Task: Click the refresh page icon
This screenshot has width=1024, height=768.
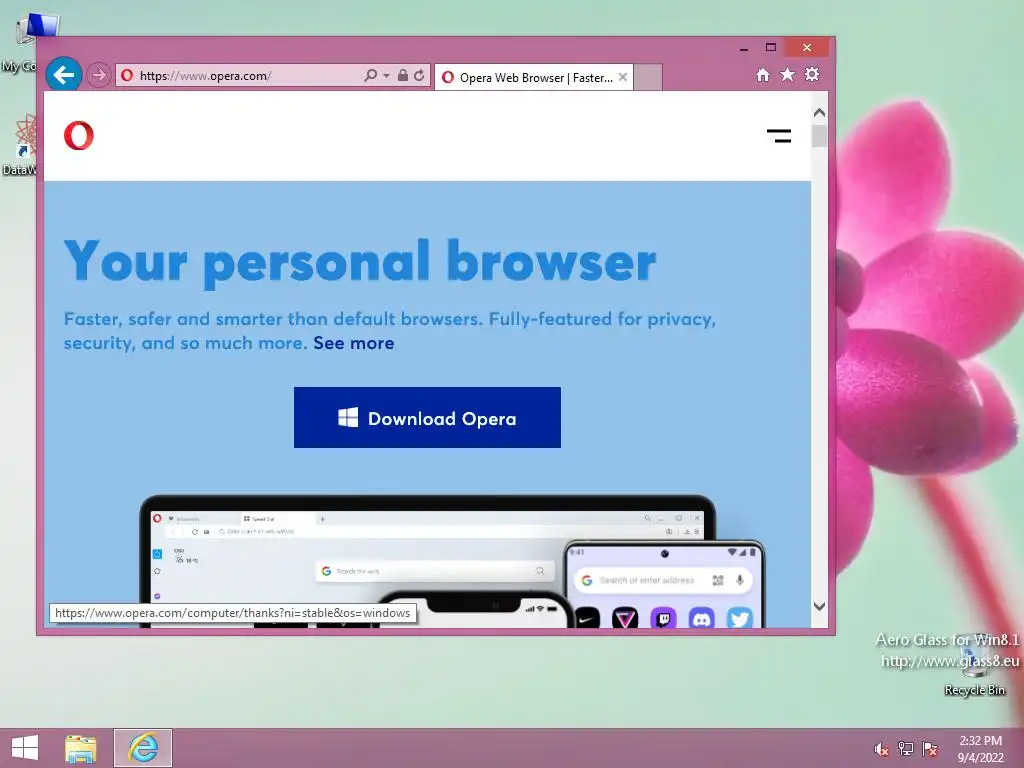Action: coord(419,76)
